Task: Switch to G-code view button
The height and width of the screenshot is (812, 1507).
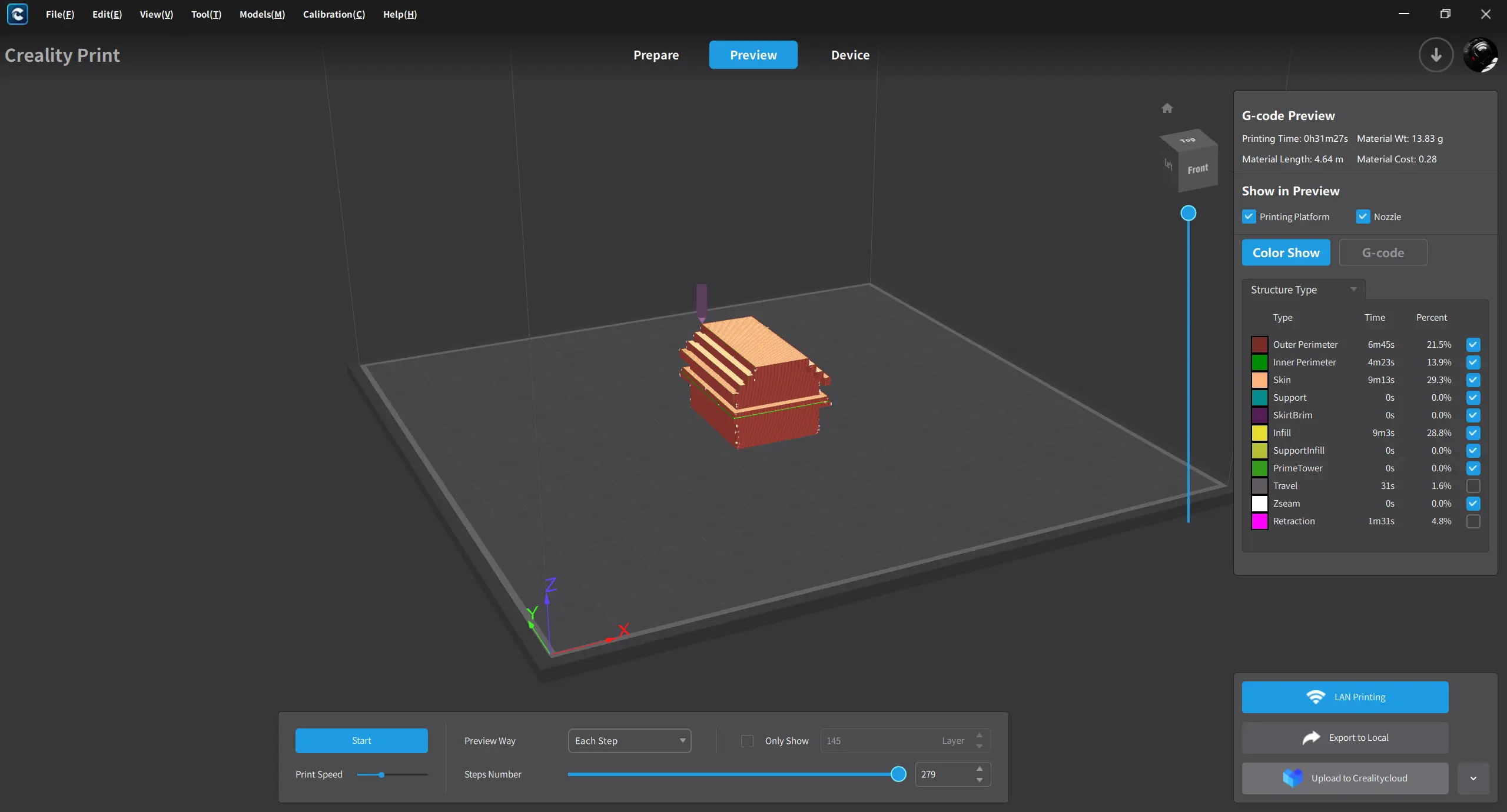Action: click(1383, 252)
